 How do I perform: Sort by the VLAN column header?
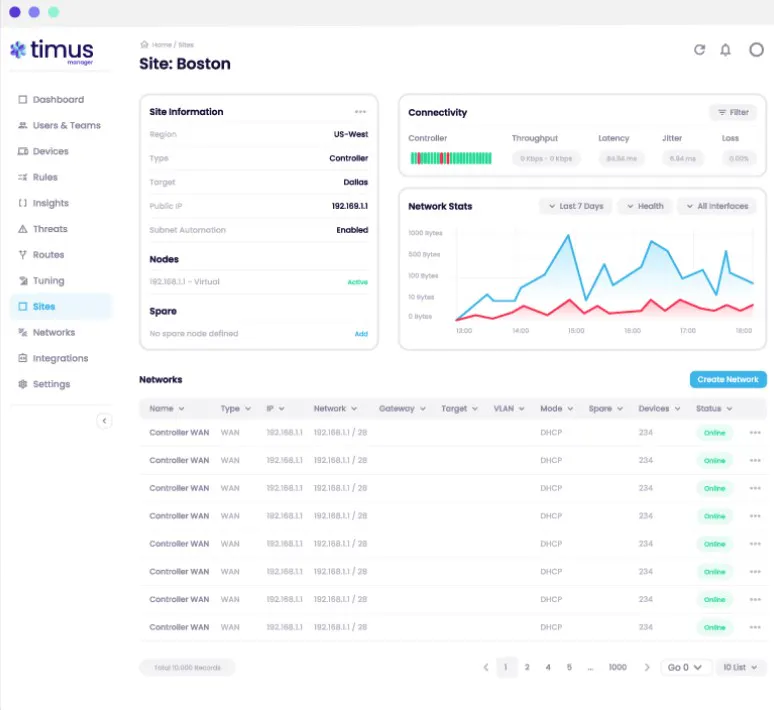coord(508,409)
